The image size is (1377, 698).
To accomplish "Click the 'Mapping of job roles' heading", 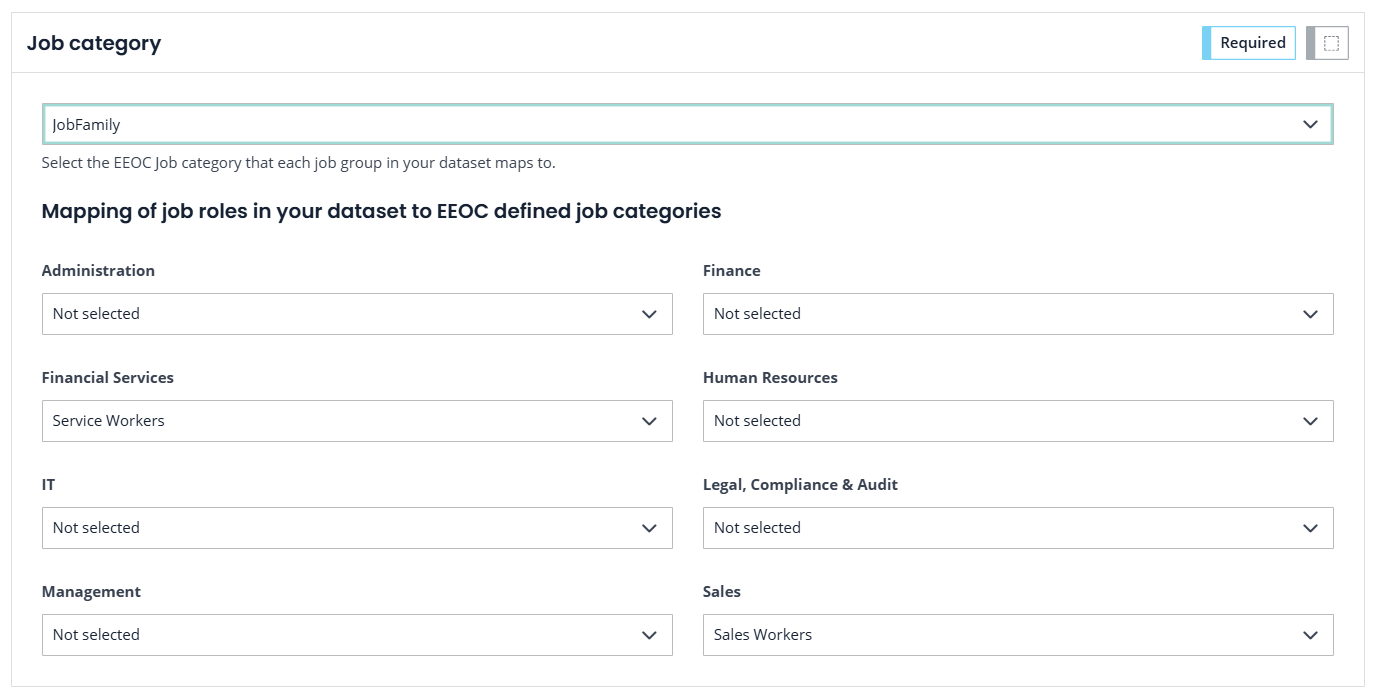I will coord(381,211).
